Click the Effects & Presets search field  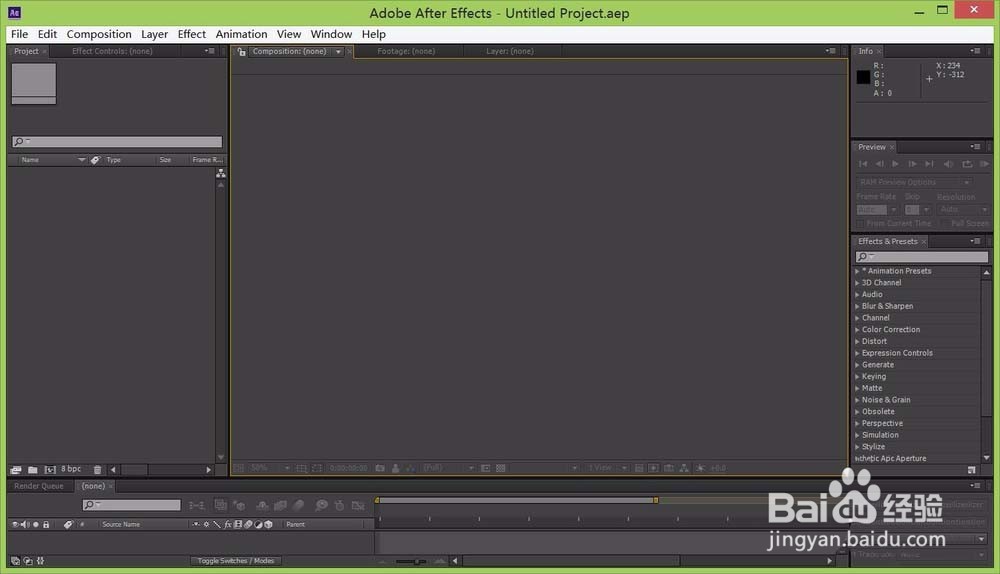coord(922,256)
